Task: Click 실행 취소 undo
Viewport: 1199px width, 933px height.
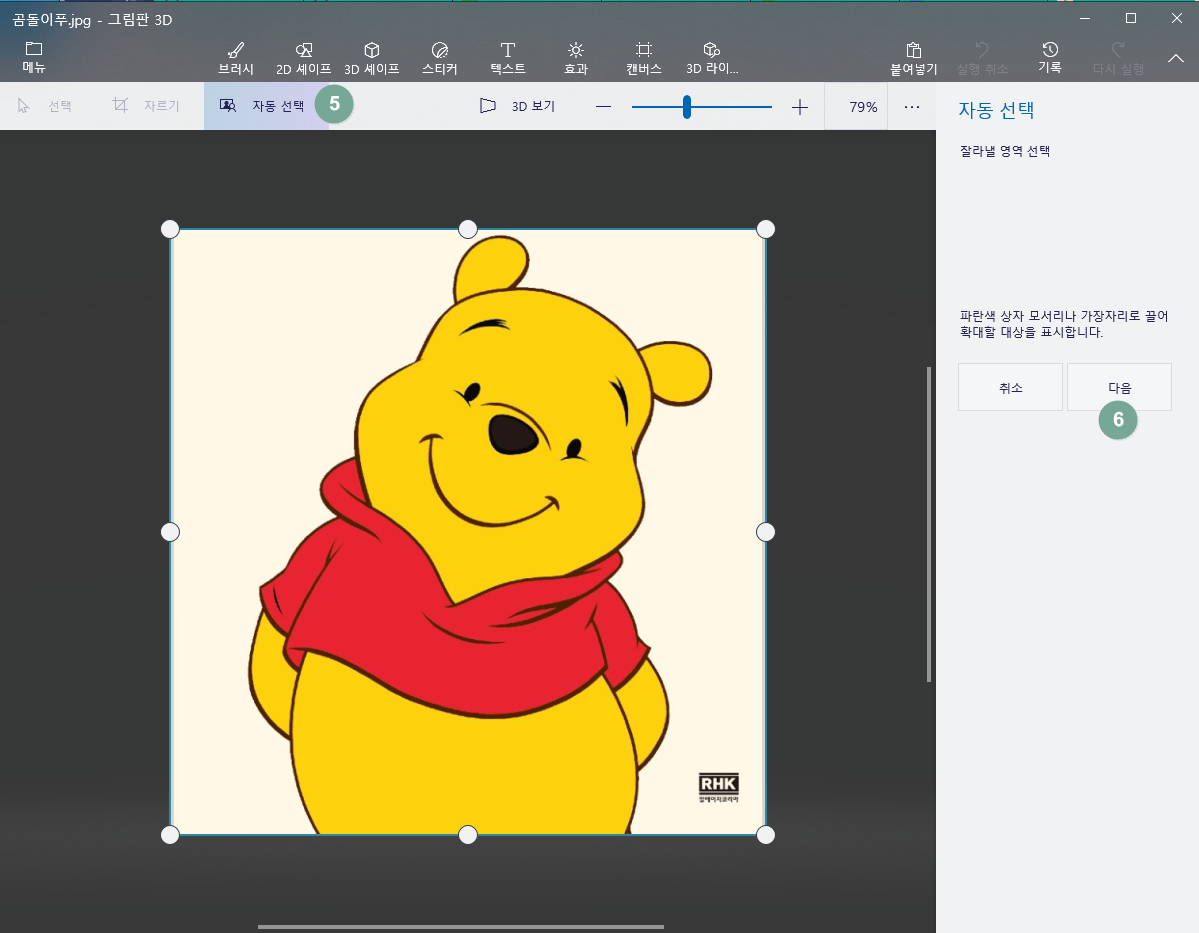Action: click(x=982, y=59)
